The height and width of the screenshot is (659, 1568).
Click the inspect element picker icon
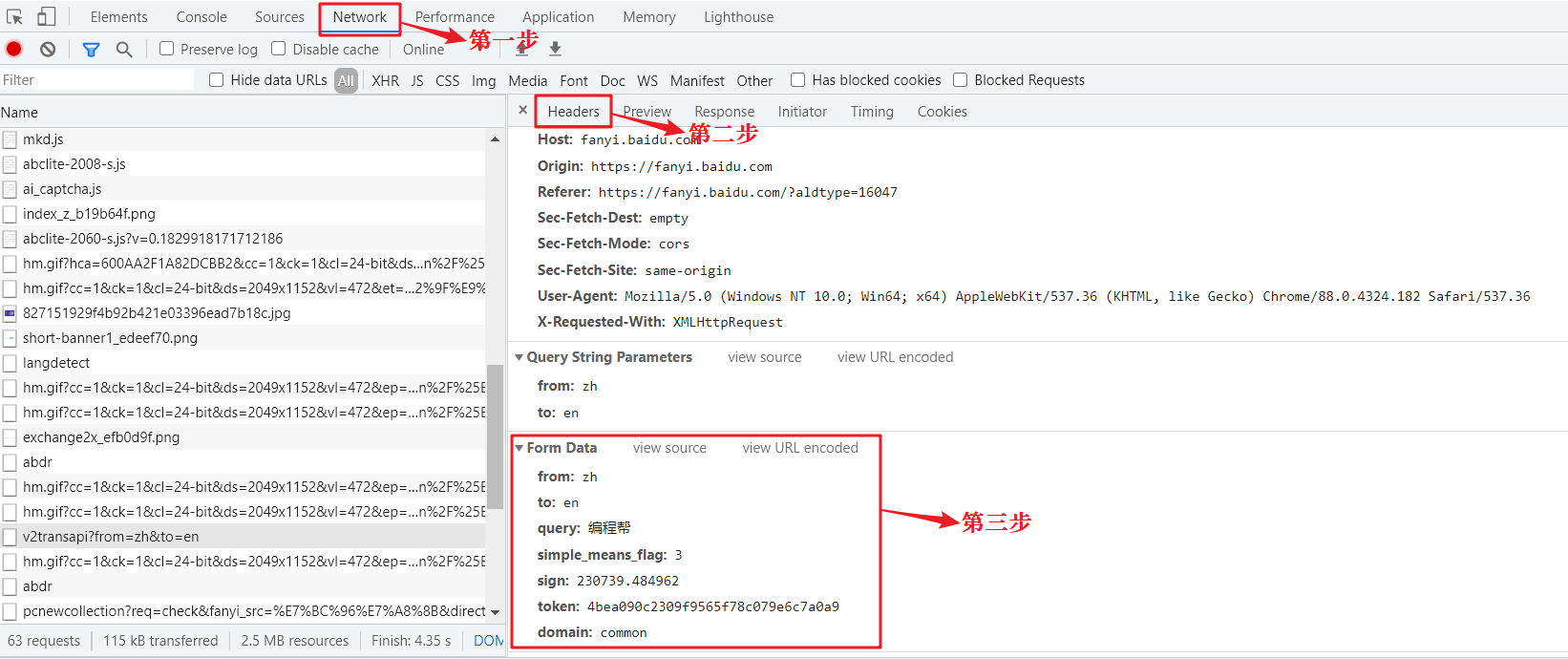pos(14,16)
